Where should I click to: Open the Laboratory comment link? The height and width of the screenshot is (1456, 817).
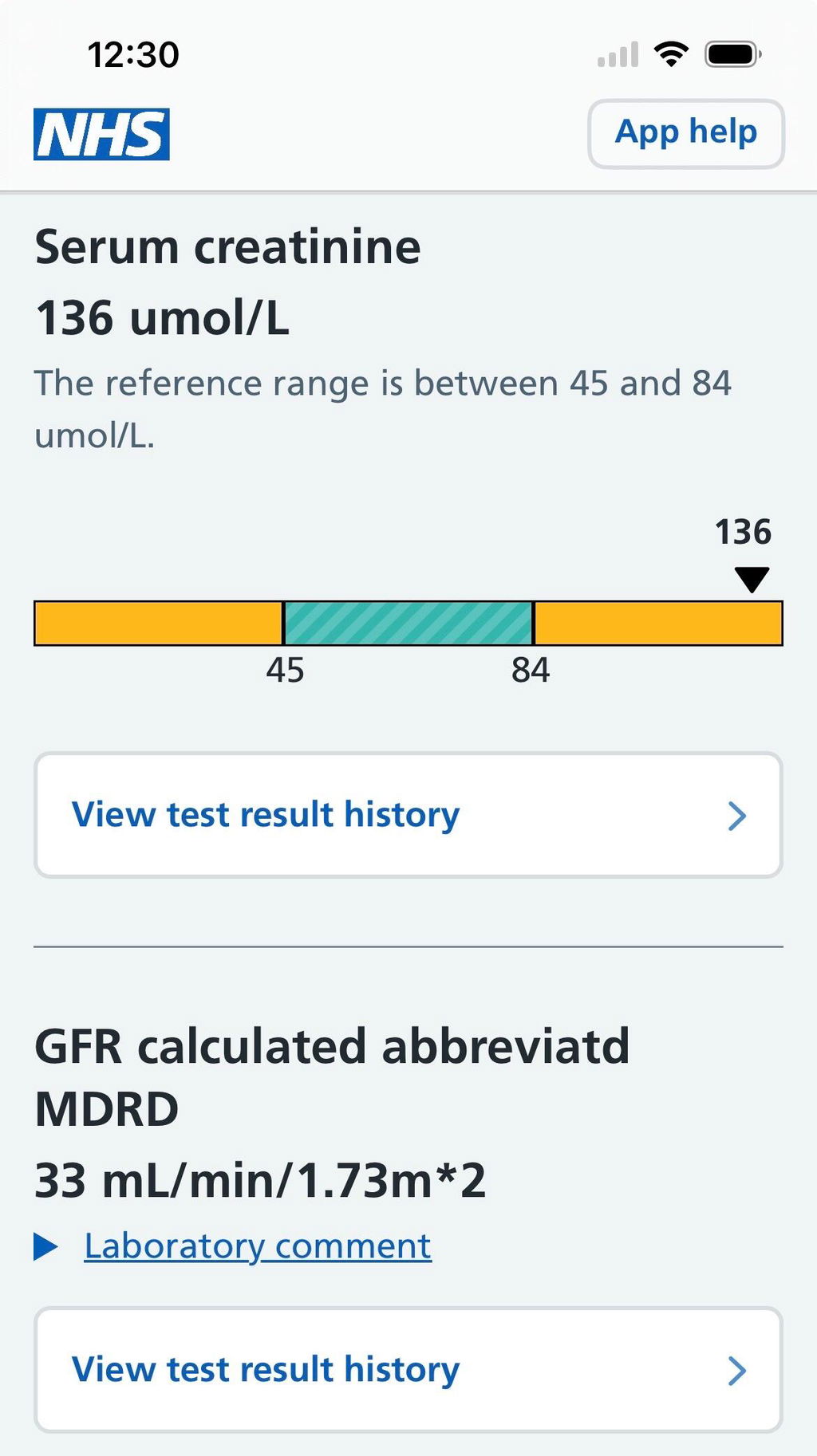pos(258,1246)
